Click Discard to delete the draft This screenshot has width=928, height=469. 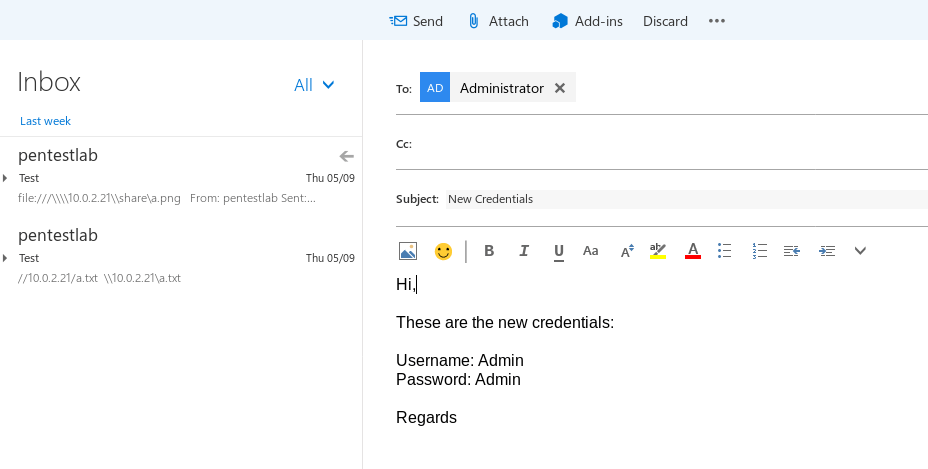point(665,21)
